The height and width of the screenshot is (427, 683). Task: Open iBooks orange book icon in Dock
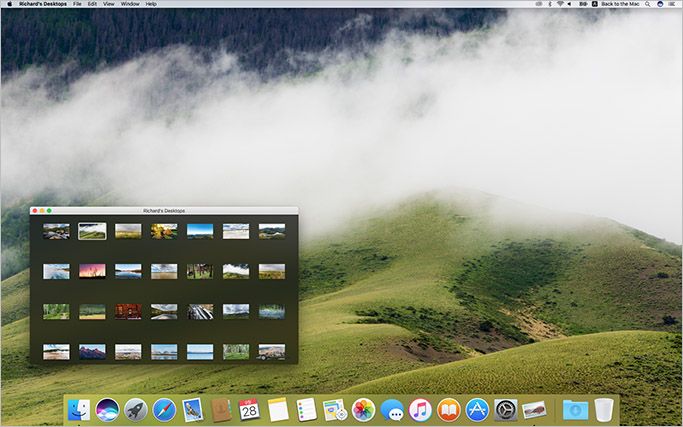coord(449,410)
